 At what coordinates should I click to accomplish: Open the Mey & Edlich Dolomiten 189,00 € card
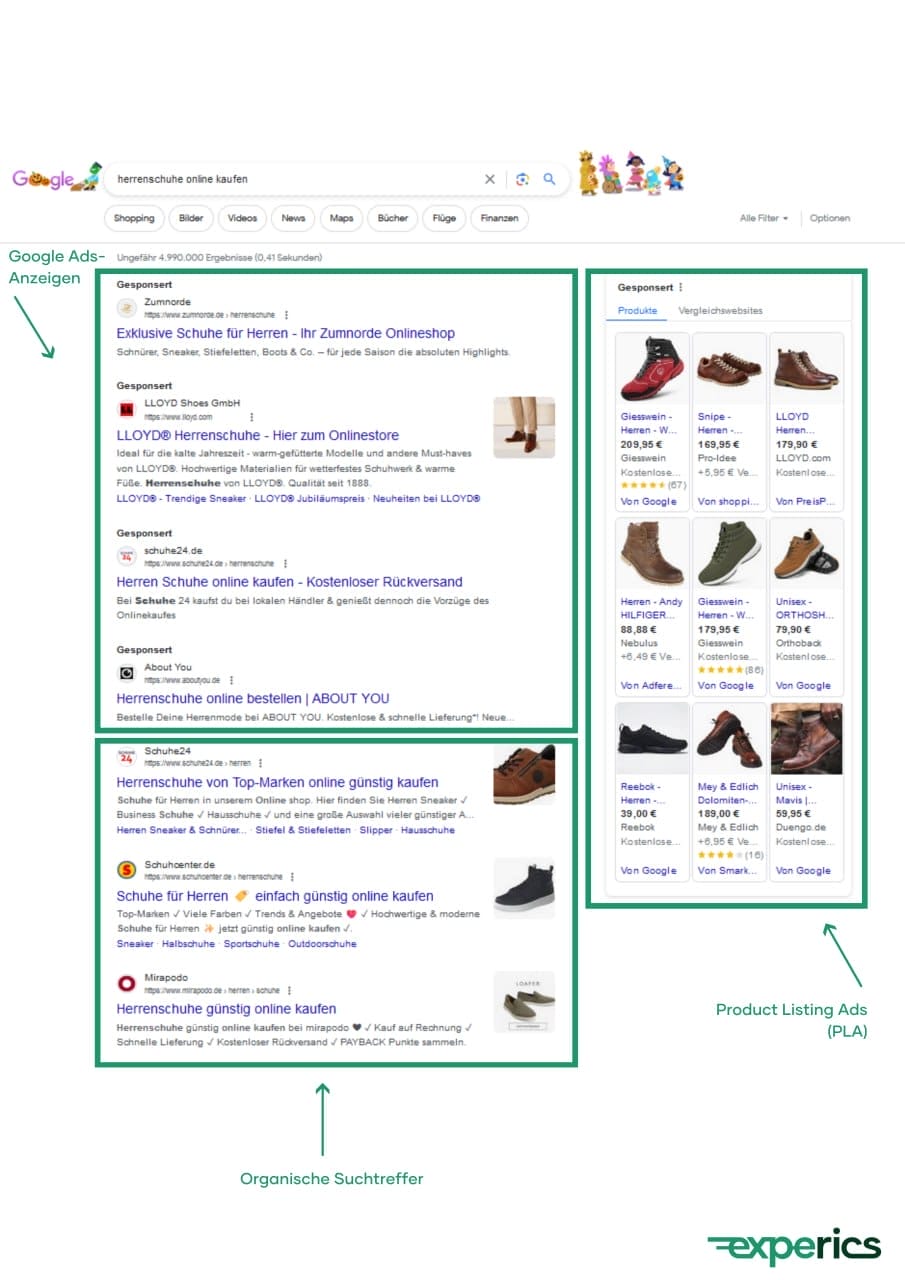[728, 791]
